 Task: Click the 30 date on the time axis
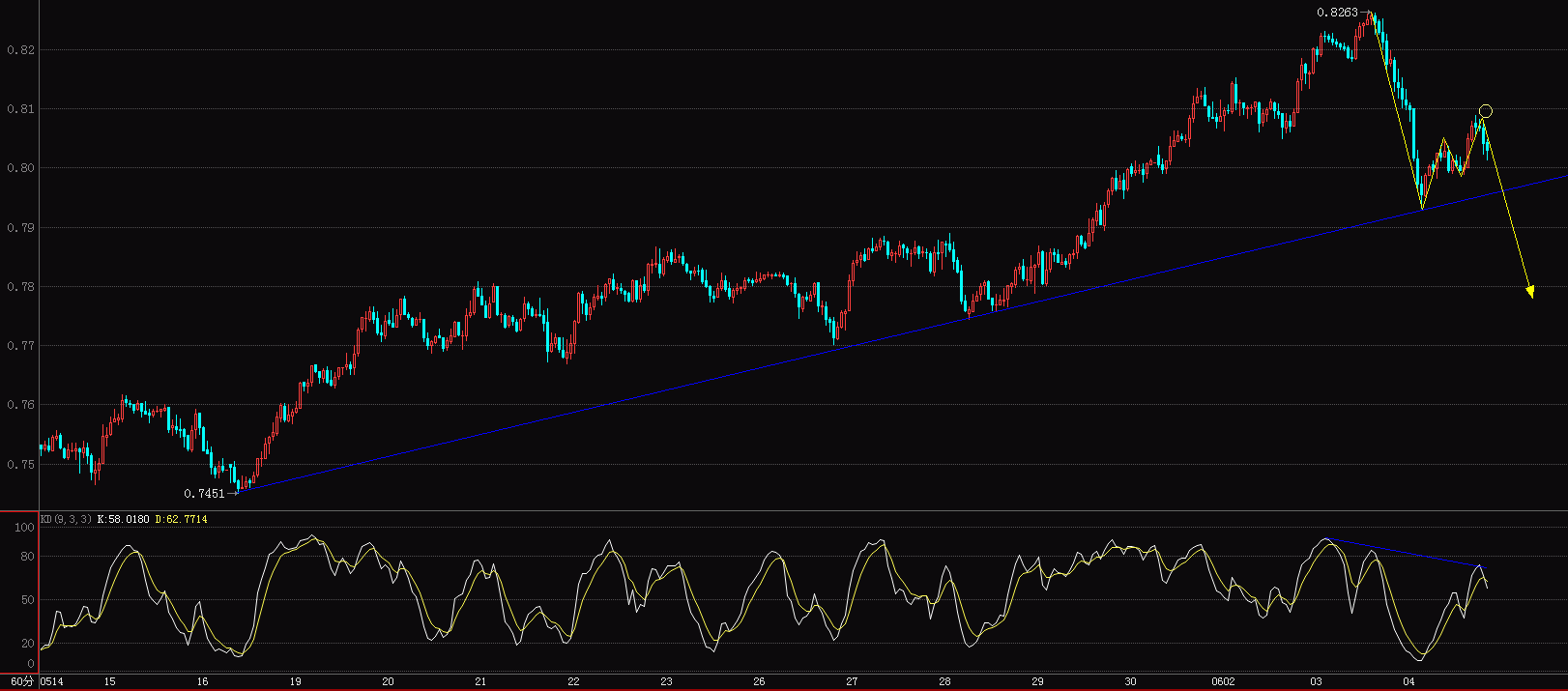tap(1130, 681)
